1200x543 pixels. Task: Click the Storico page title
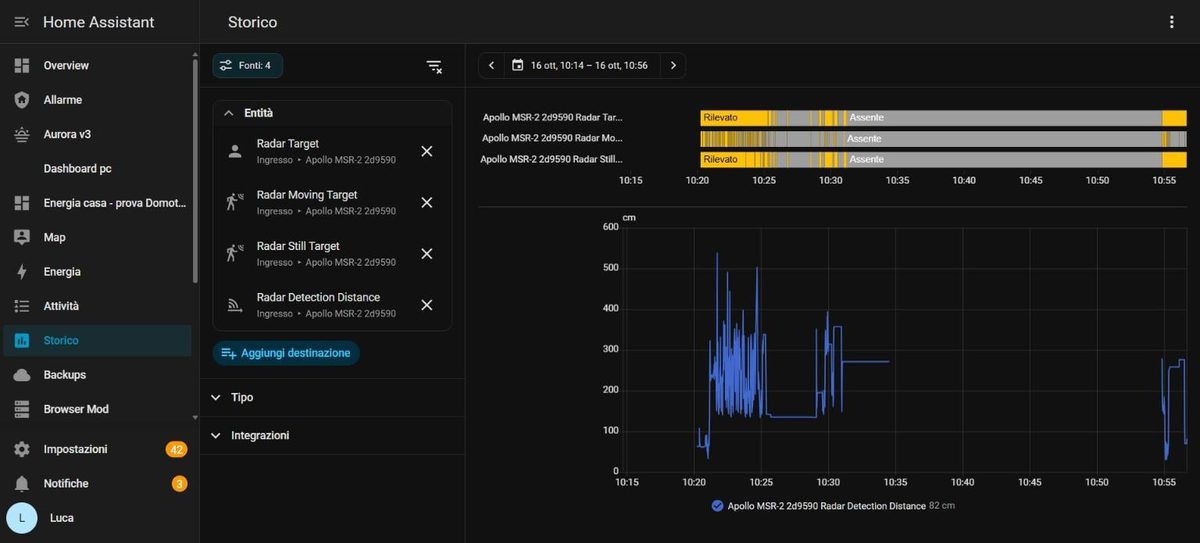pos(252,22)
